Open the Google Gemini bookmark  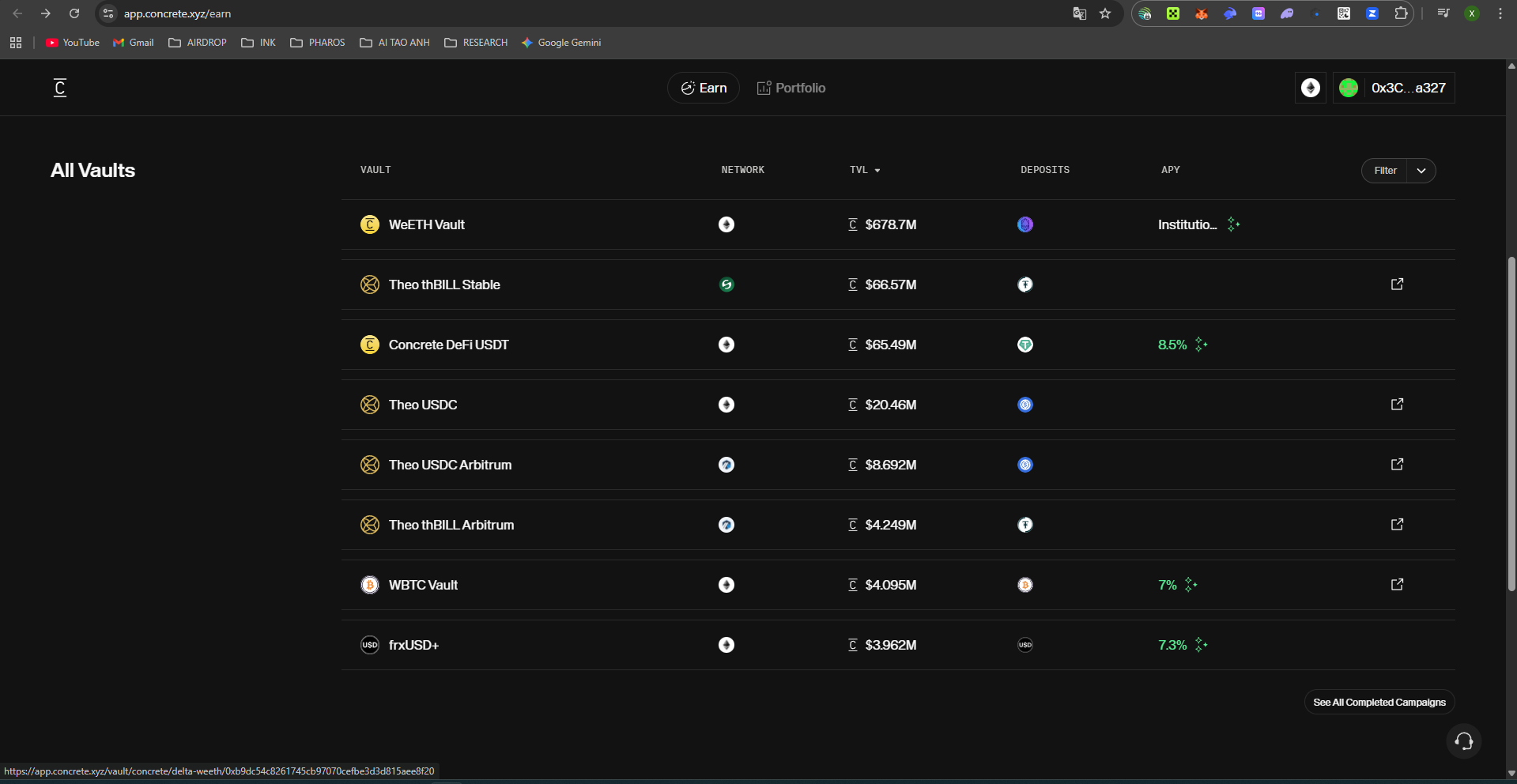(x=562, y=43)
